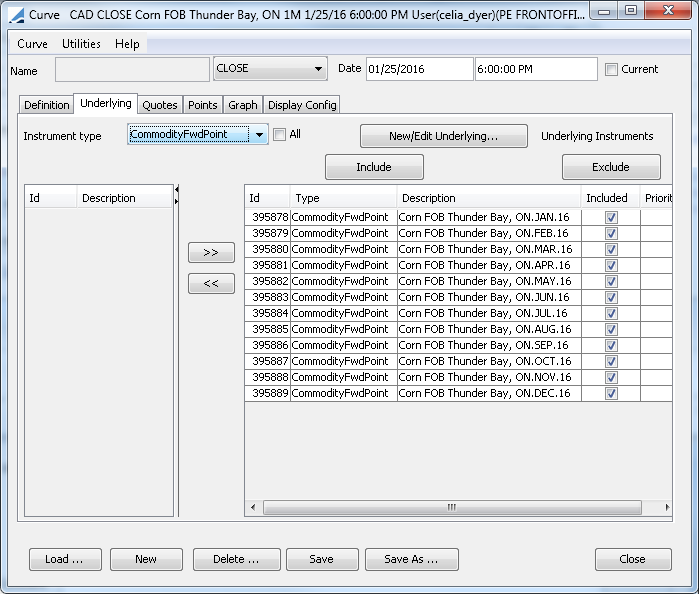Toggle Included checkbox for NOV.16 row
The height and width of the screenshot is (594, 699).
(611, 378)
